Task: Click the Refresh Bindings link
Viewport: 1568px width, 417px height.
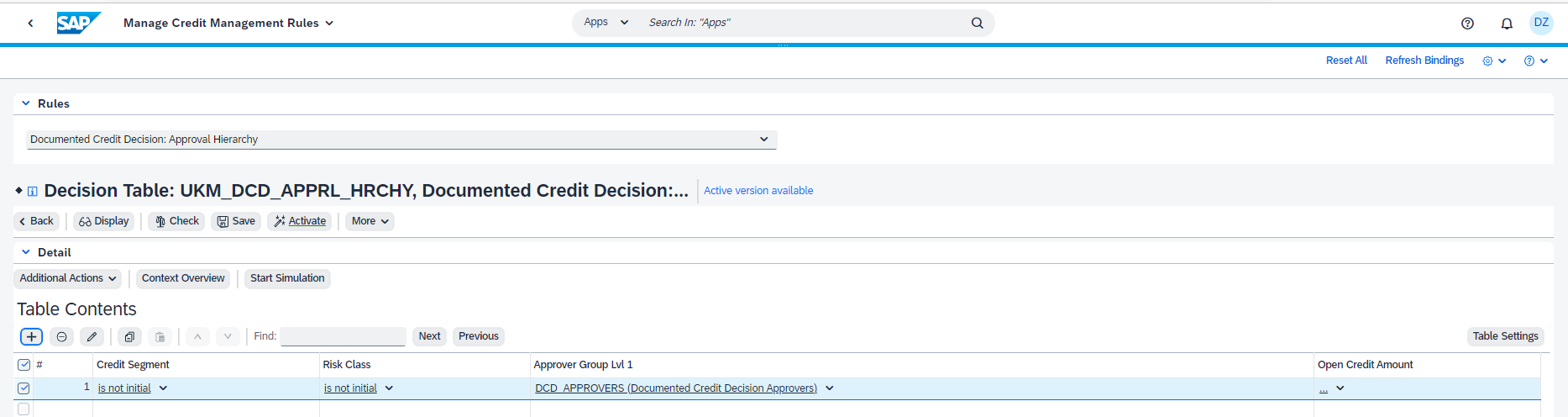Action: pyautogui.click(x=1424, y=61)
